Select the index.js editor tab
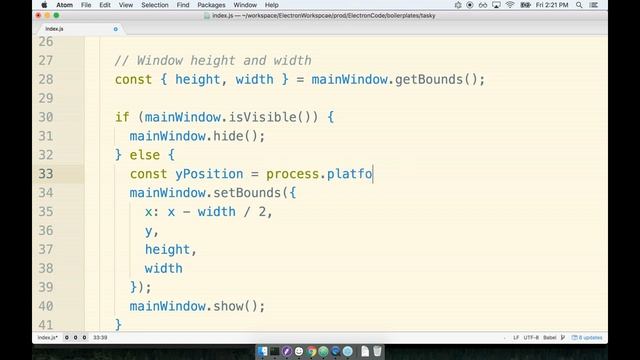Viewport: 640px width, 360px height. [x=80, y=29]
